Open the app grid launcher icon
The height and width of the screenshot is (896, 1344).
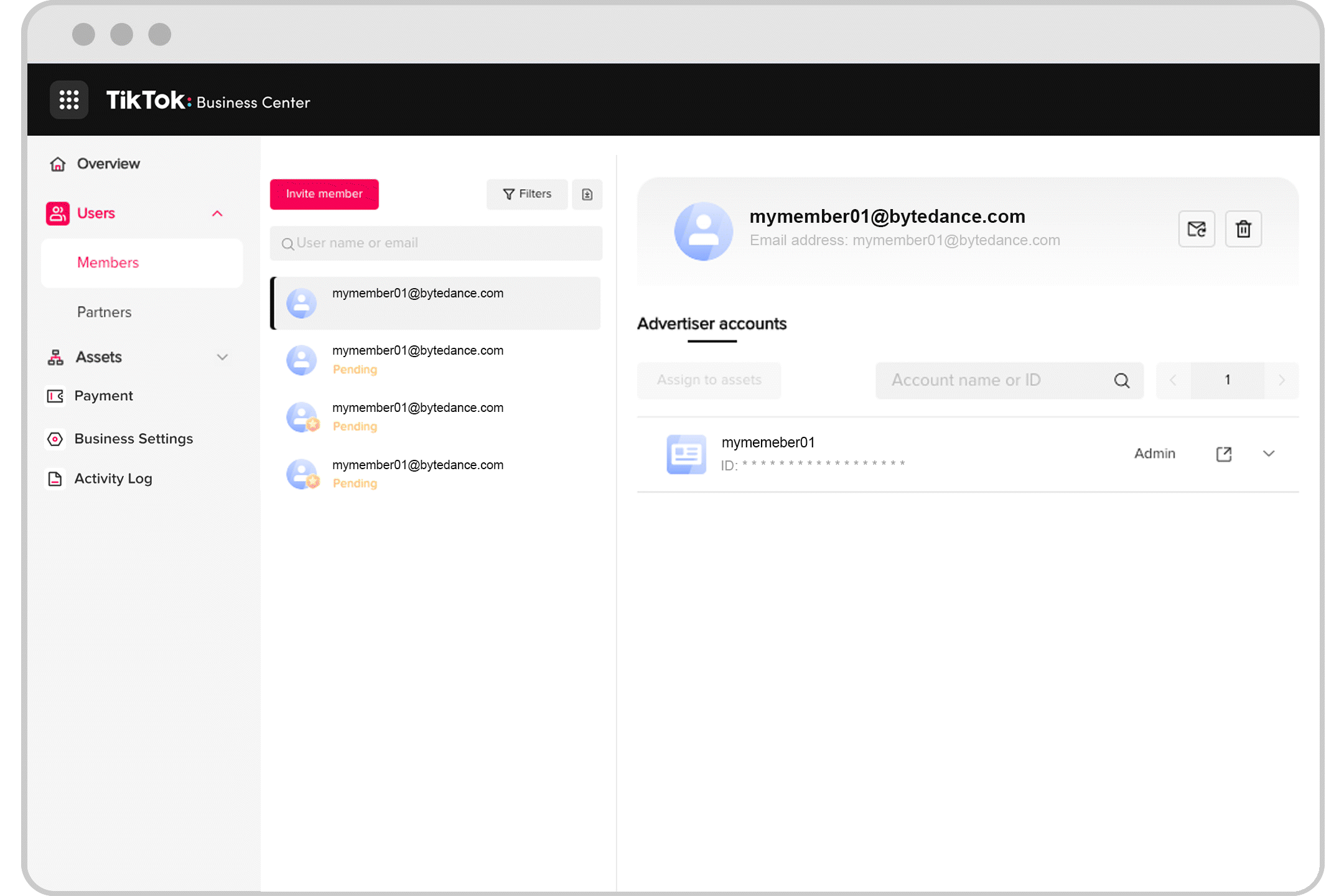point(68,100)
